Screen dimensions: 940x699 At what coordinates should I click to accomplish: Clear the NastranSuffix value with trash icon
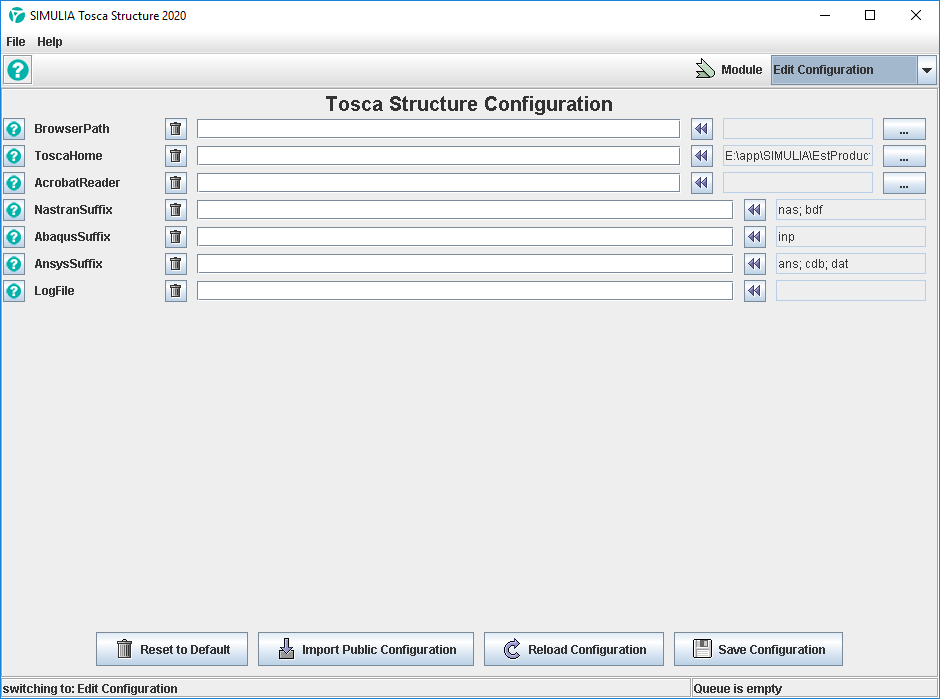pyautogui.click(x=176, y=210)
